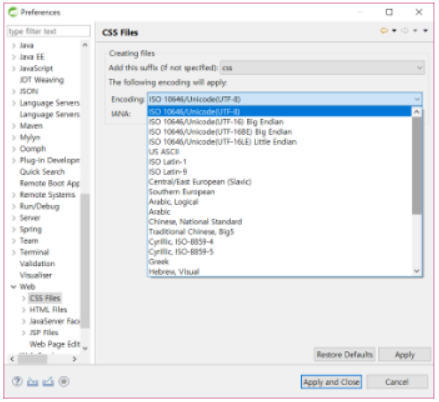Select Chinese, National Standard option

(279, 222)
